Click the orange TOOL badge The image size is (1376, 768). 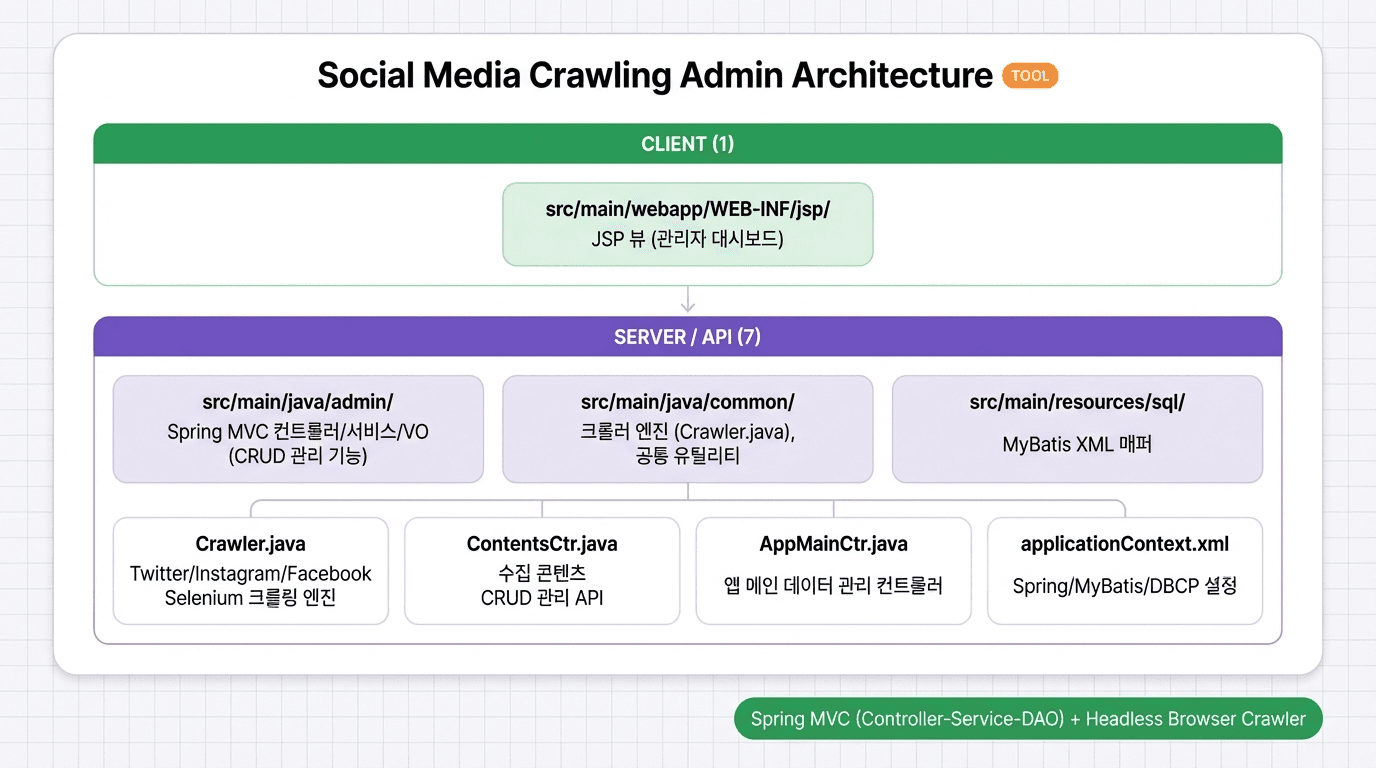tap(1029, 75)
